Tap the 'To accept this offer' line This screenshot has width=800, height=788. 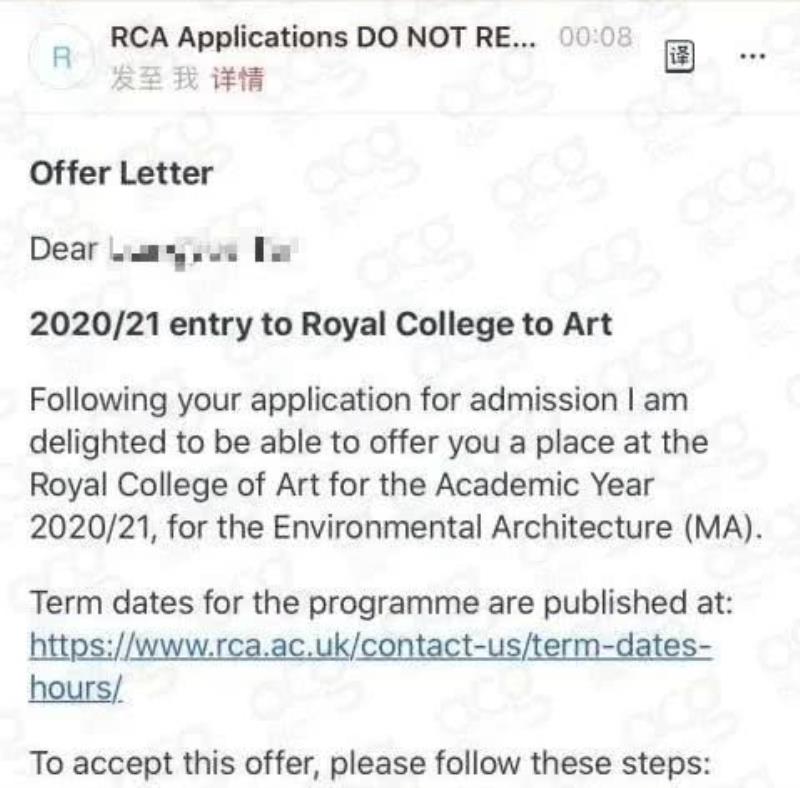point(369,765)
